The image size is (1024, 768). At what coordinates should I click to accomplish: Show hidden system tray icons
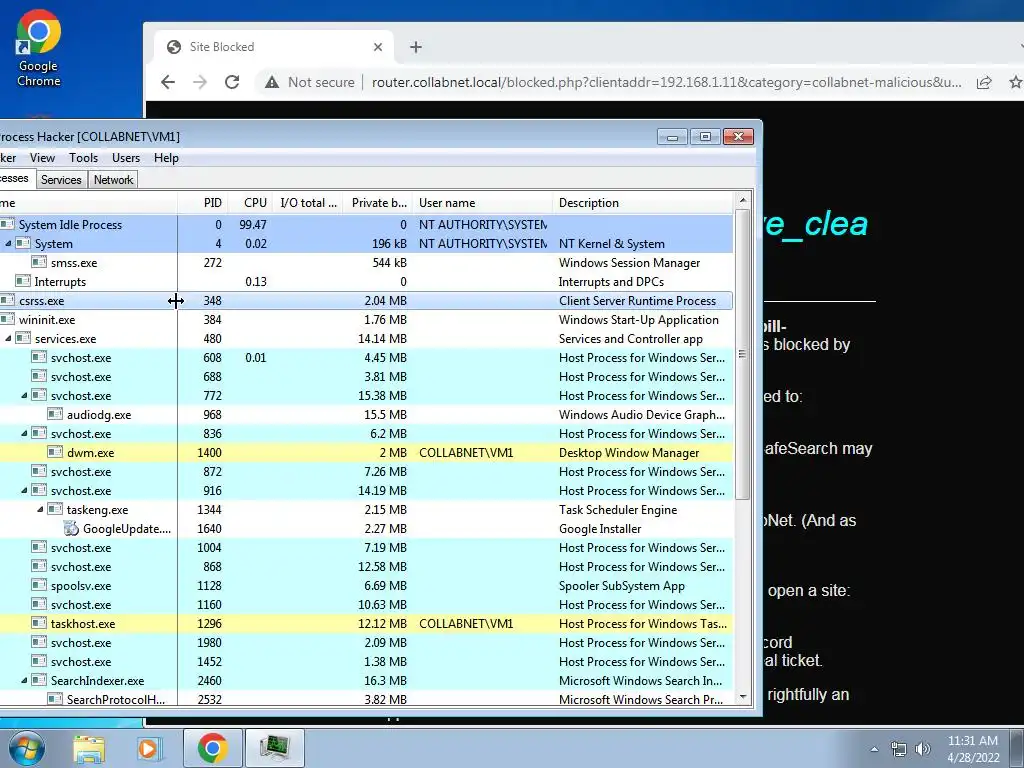coord(874,750)
